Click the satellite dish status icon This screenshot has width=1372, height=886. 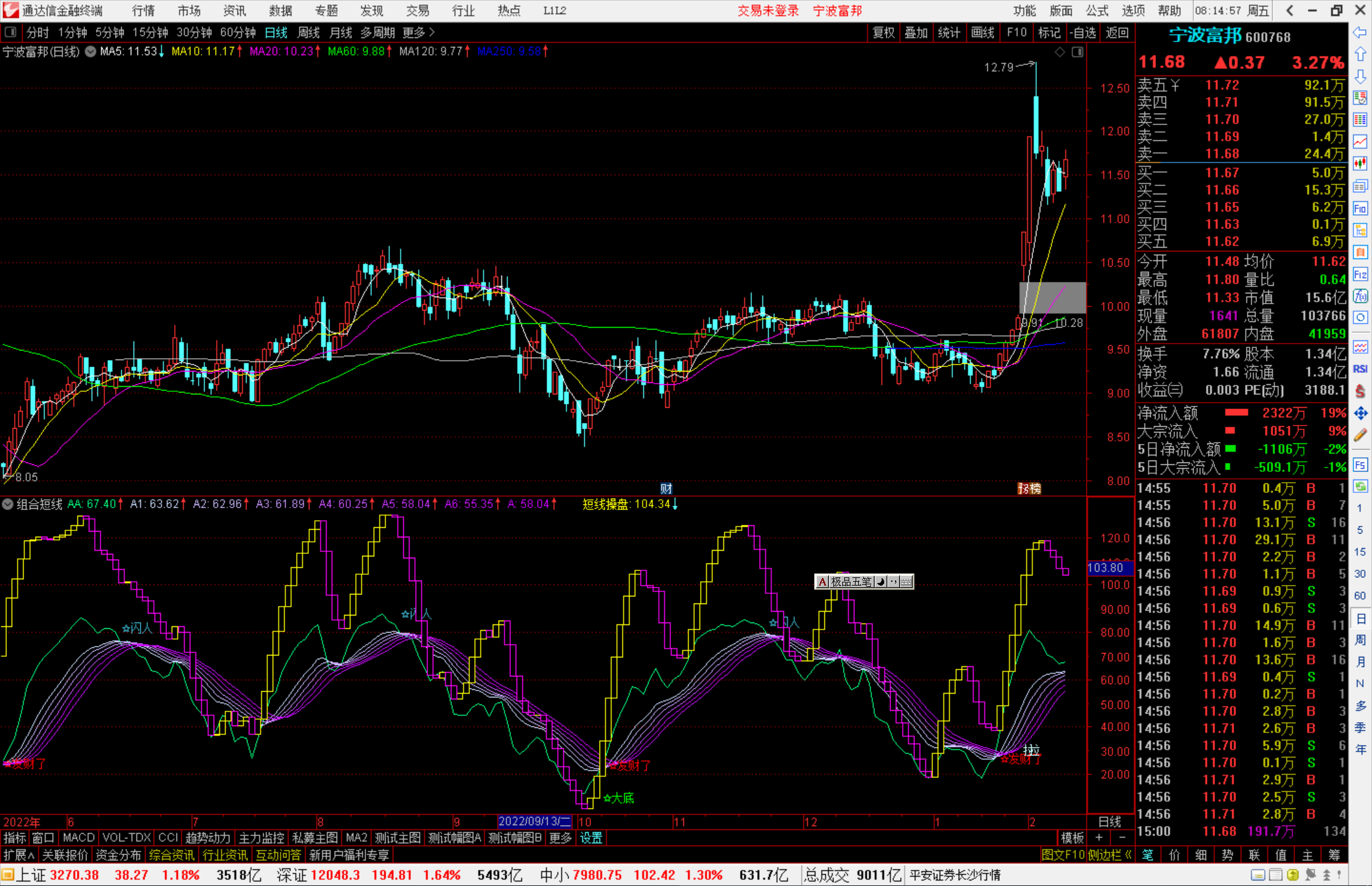pyautogui.click(x=1310, y=875)
